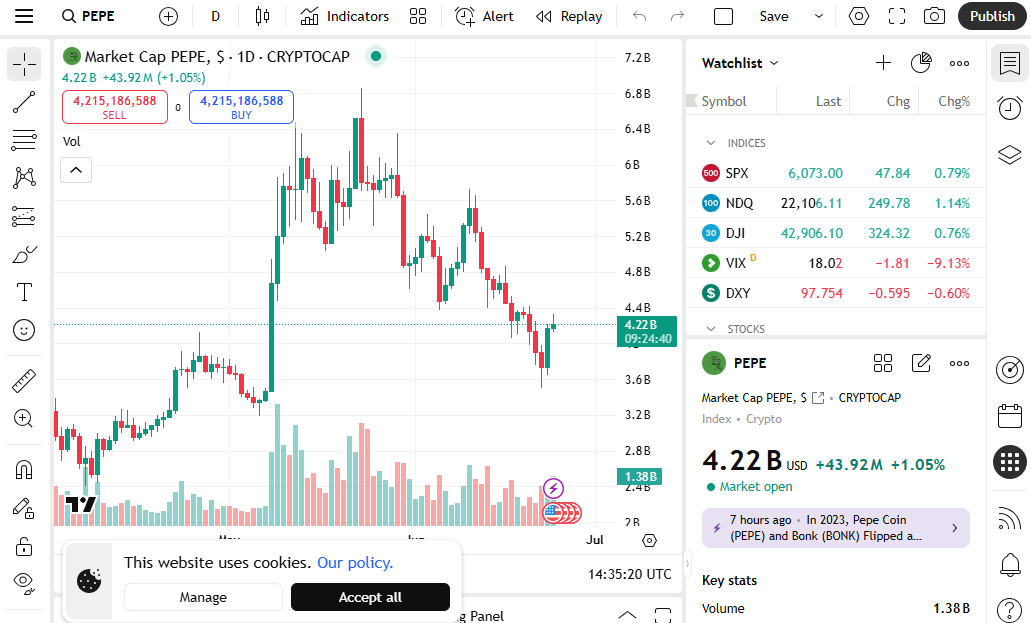Sort watchlist by Symbol column
The height and width of the screenshot is (623, 1031).
tap(724, 101)
